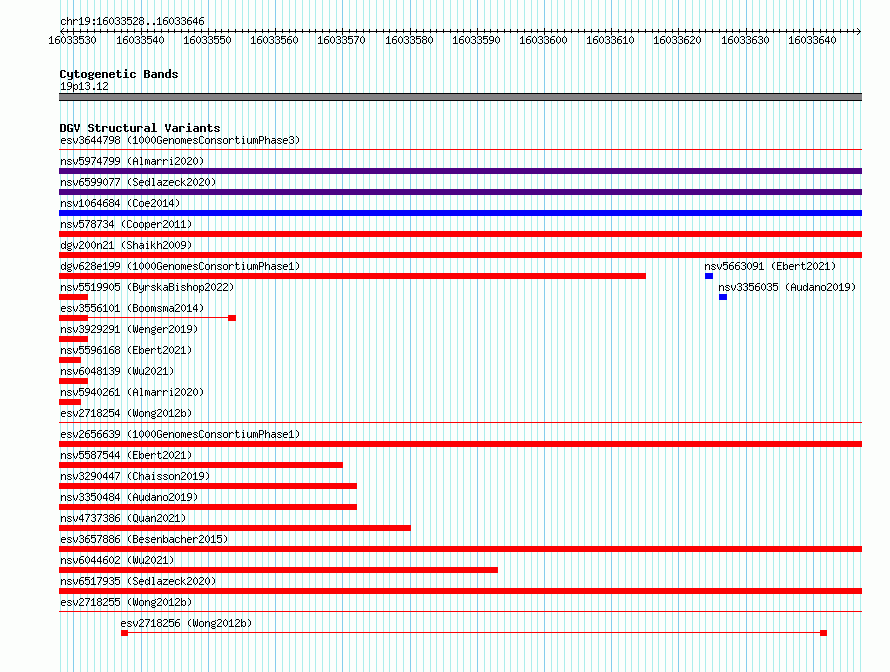Image resolution: width=890 pixels, height=672 pixels.
Task: Click the dgv628e199 (1000GenomesConsortiumPhase1) label
Action: pos(180,266)
